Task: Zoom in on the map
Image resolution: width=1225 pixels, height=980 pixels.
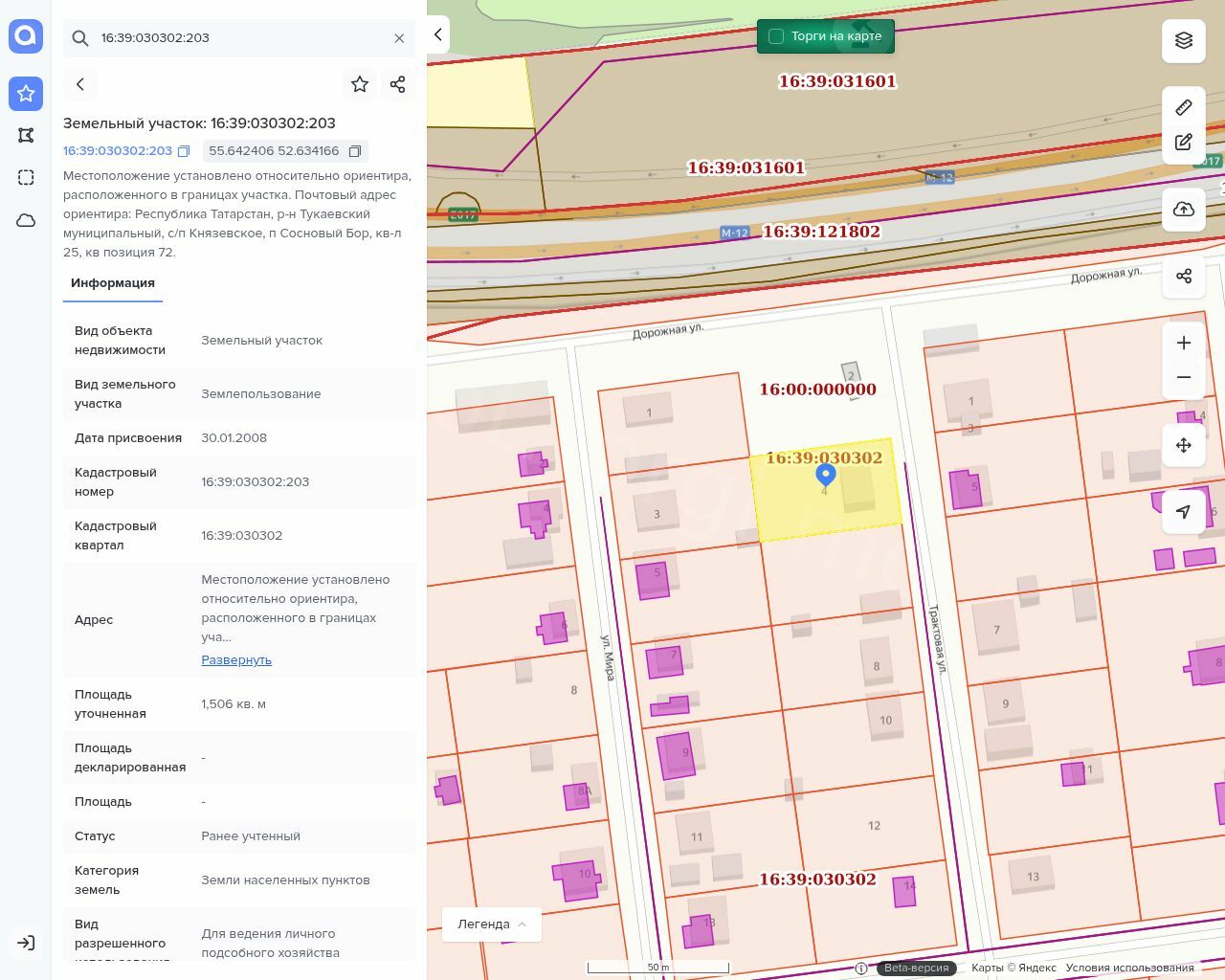Action: [1184, 343]
